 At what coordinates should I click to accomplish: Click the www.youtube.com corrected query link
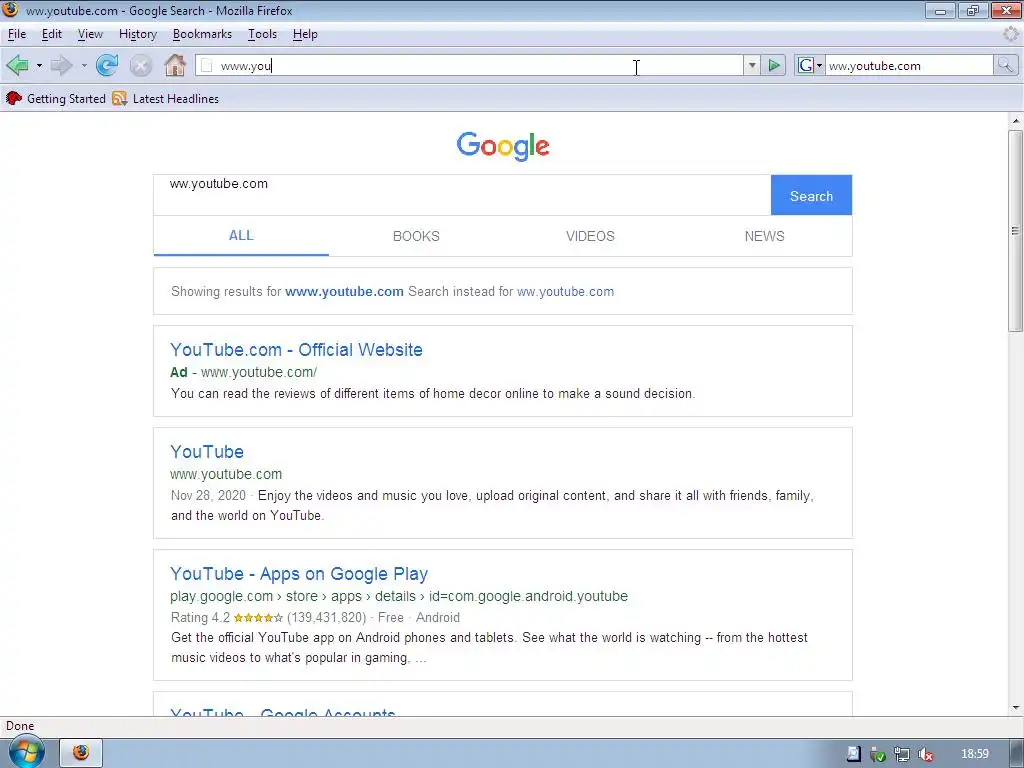click(344, 291)
